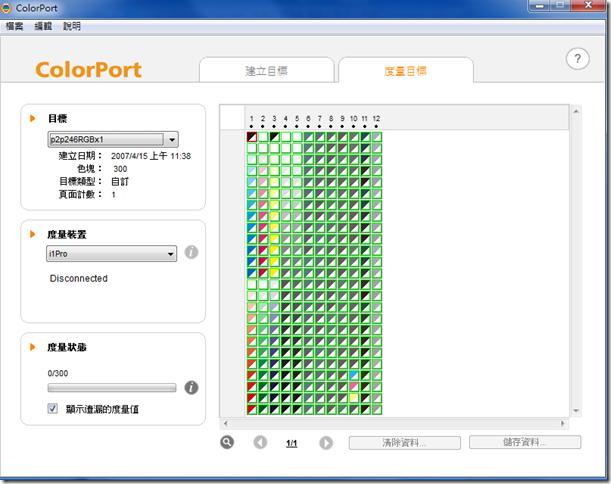Viewport: 611px width, 484px height.
Task: Open the p2p246RGBx1 target dropdown
Action: [x=113, y=139]
